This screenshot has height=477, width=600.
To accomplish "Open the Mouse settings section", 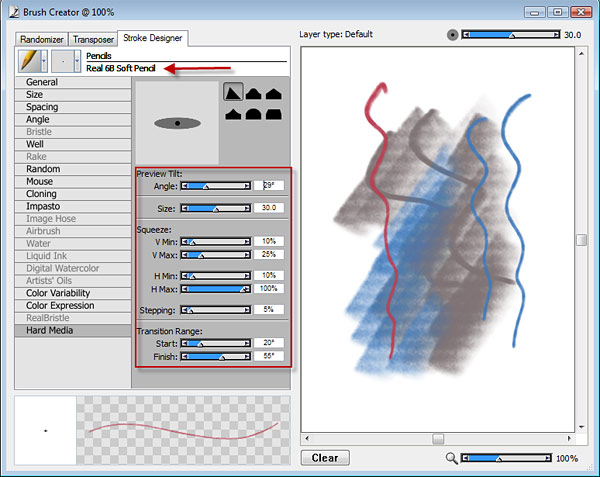I will (73, 181).
